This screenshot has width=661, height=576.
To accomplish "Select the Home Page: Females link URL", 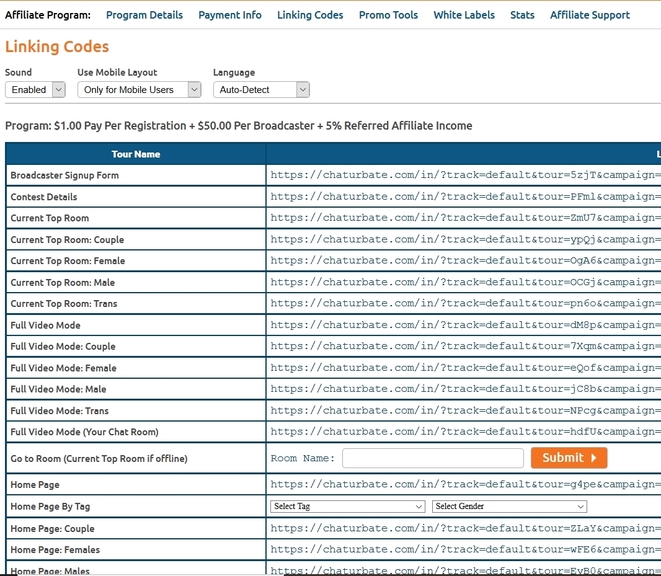I will [x=465, y=549].
